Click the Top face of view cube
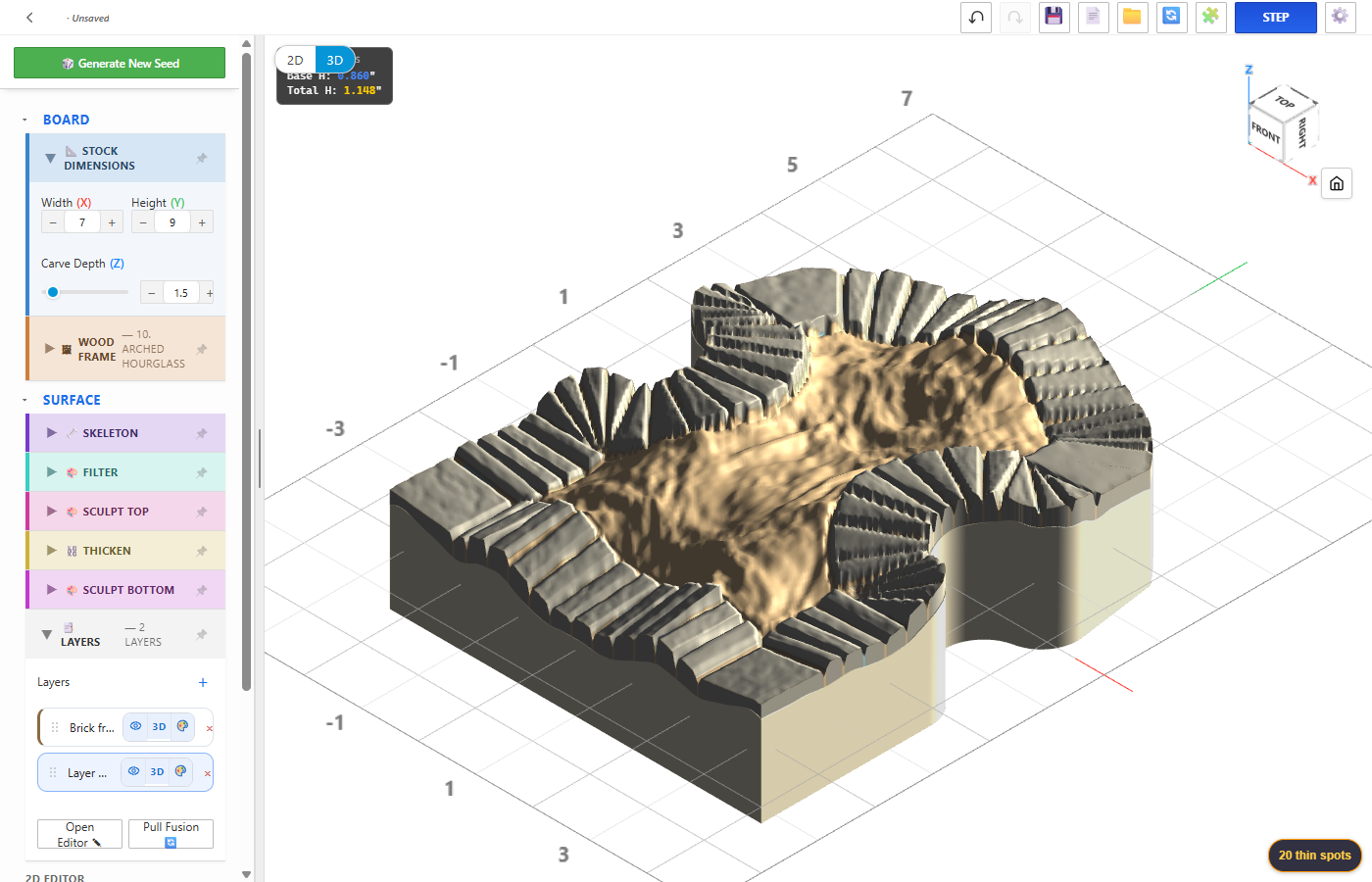The width and height of the screenshot is (1372, 882). pos(1285,101)
